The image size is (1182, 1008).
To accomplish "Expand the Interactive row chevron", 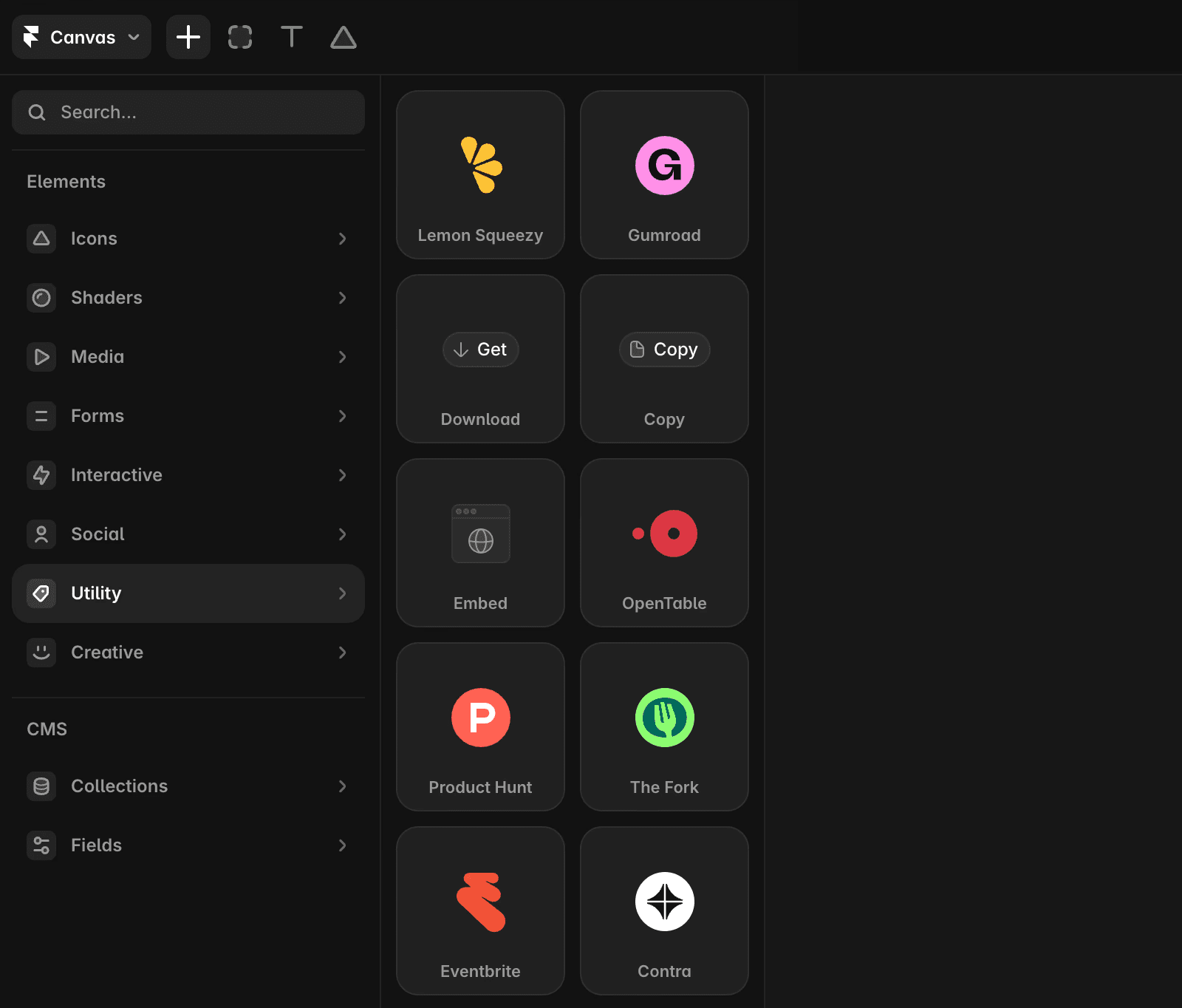I will (342, 475).
